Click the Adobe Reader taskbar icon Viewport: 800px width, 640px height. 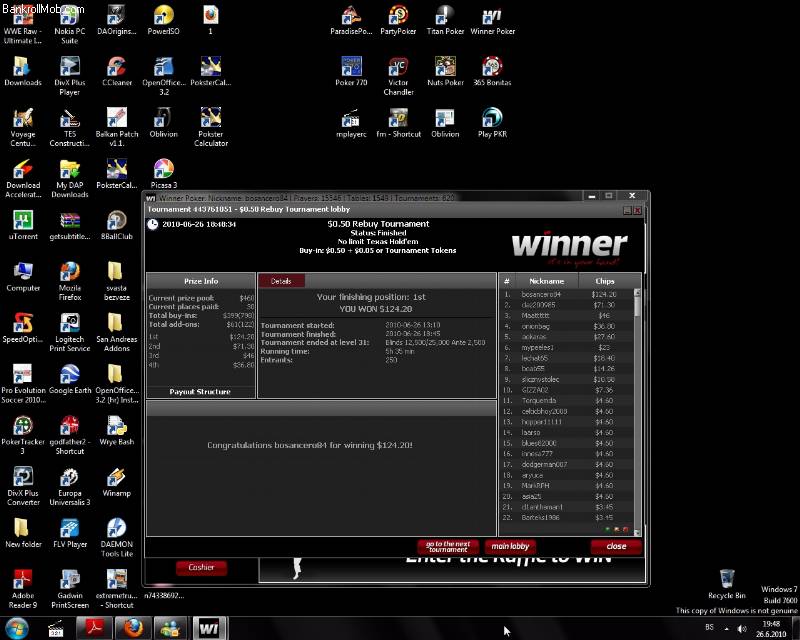[95, 628]
